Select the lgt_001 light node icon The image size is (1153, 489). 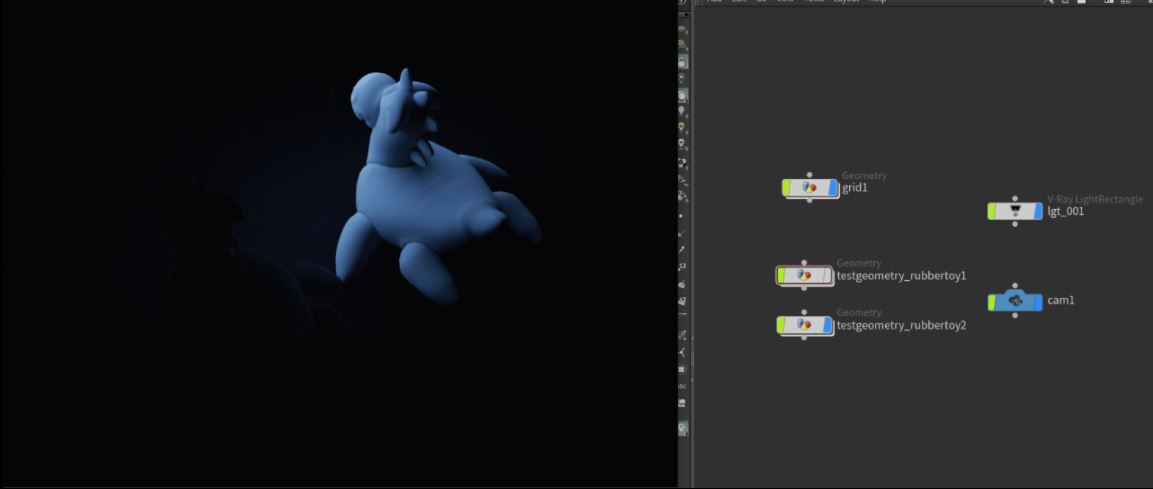[x=1015, y=211]
